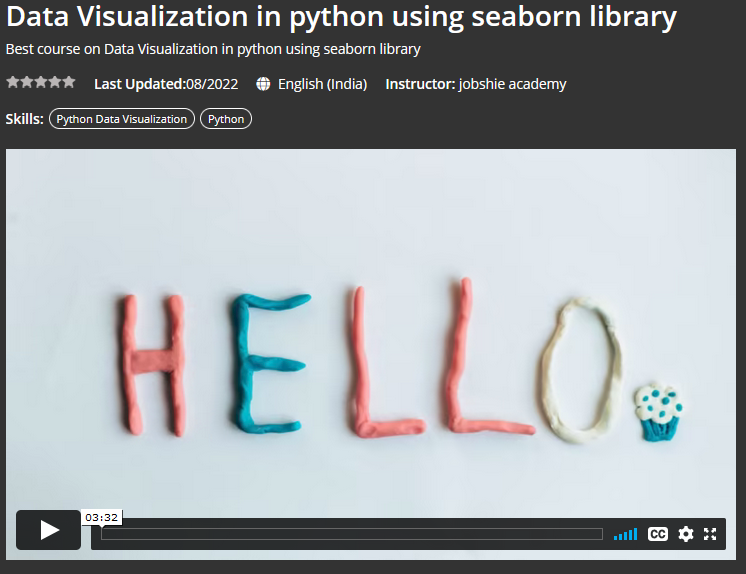Click the course subtitle description
Image resolution: width=746 pixels, height=574 pixels.
(x=213, y=49)
